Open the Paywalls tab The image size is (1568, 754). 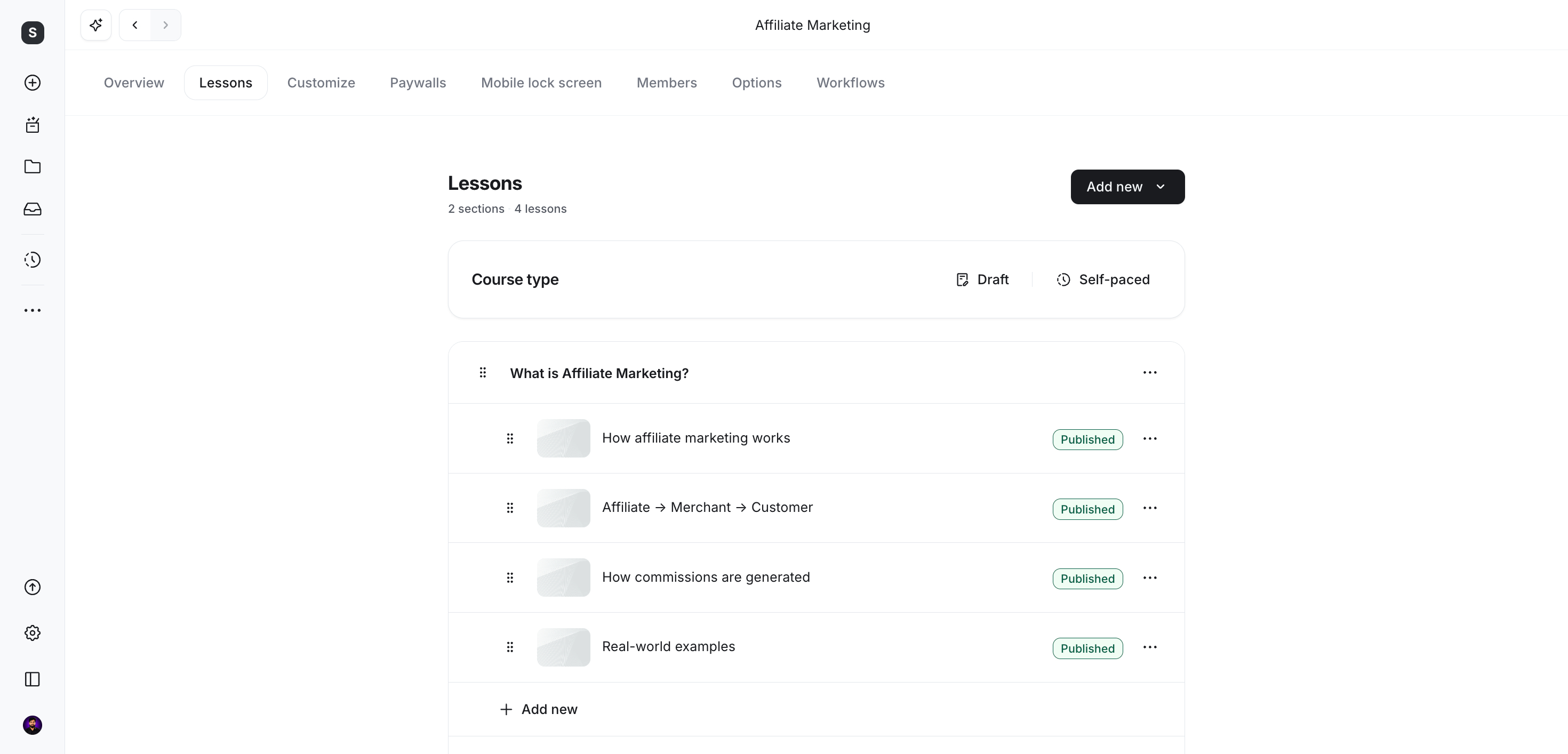tap(418, 83)
